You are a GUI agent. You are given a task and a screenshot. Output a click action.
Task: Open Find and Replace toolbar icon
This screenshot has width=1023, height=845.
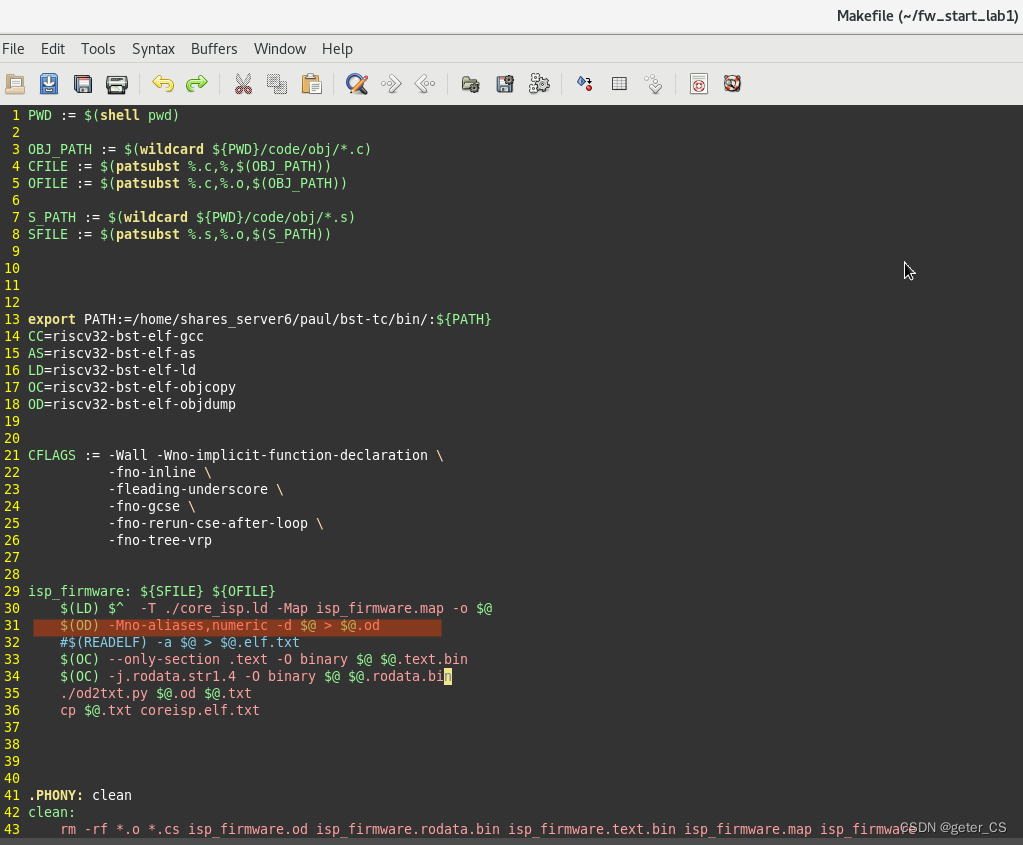(x=357, y=84)
